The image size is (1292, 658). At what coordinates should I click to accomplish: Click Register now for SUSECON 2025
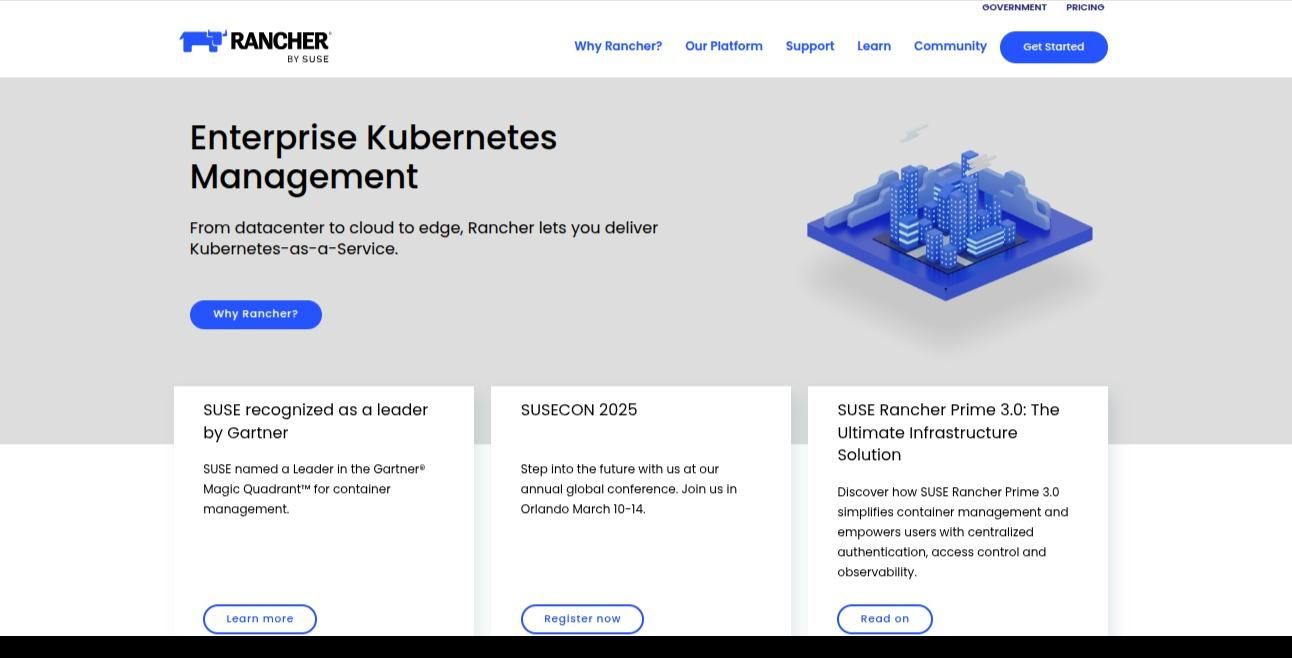point(582,619)
